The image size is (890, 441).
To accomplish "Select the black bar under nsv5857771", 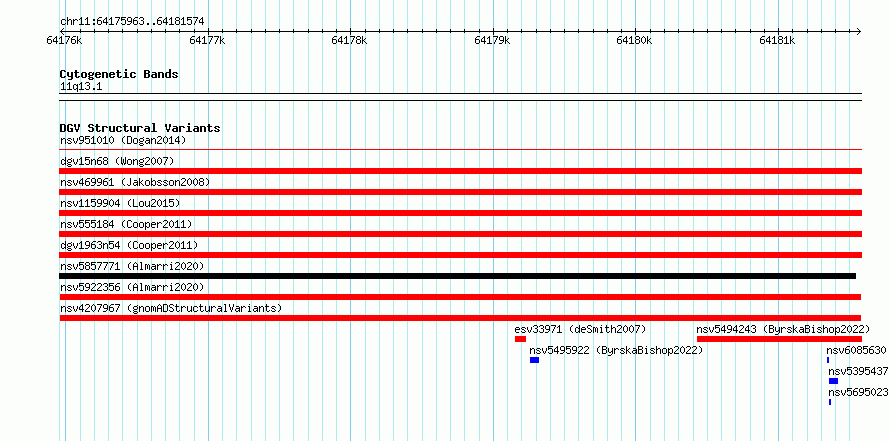I will click(457, 276).
